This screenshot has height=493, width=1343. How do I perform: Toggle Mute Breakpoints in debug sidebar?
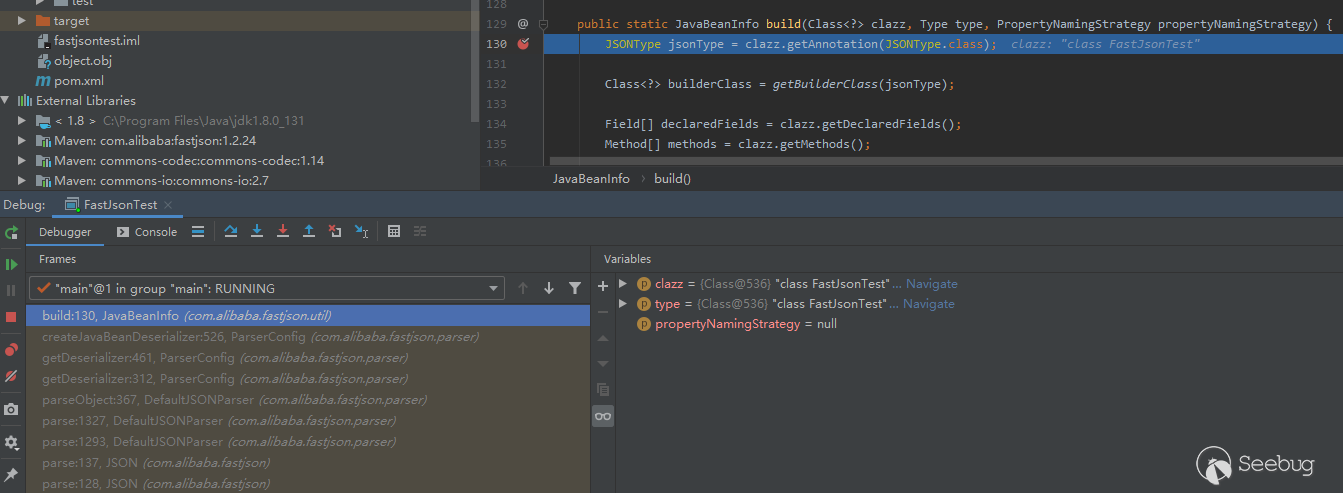click(12, 377)
